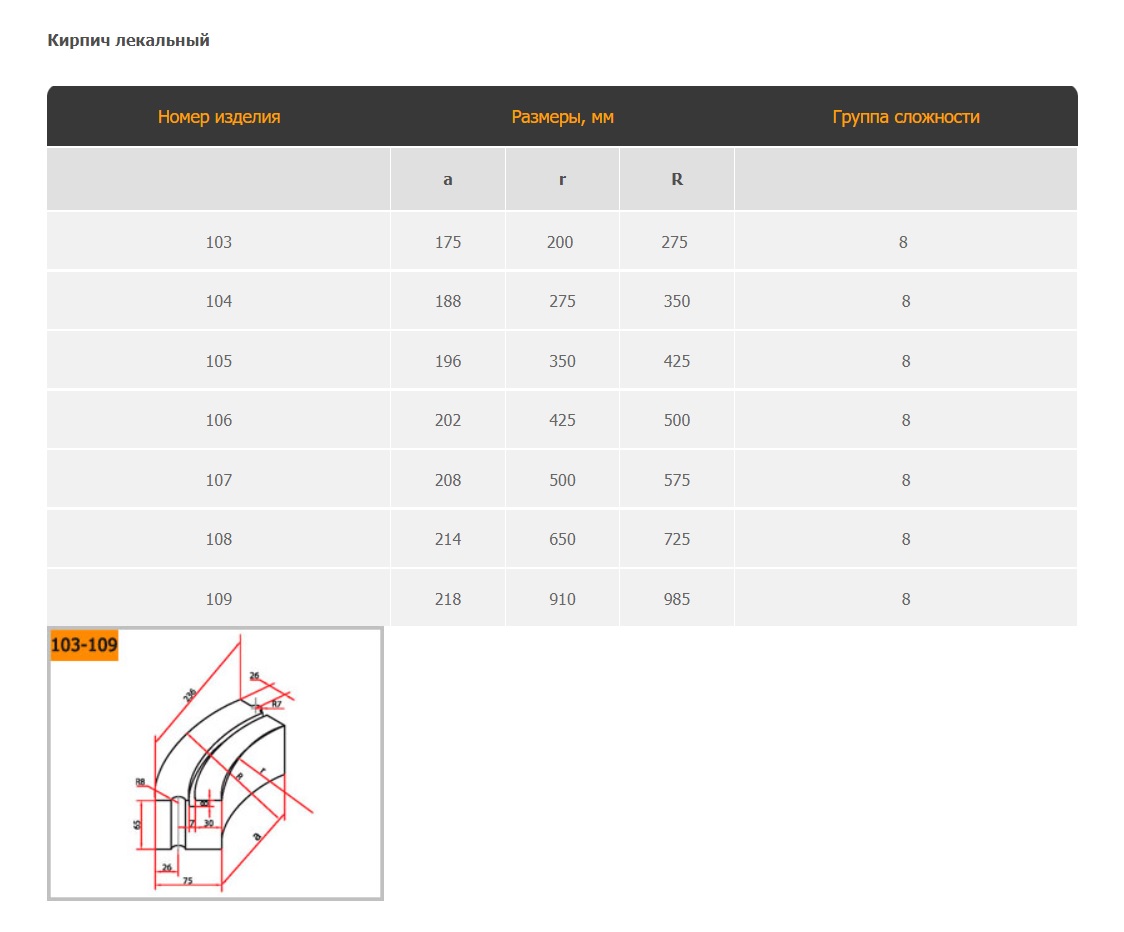Viewport: 1124px width, 932px height.
Task: Select the uppercase 'R' sub-header cell
Action: (x=677, y=180)
